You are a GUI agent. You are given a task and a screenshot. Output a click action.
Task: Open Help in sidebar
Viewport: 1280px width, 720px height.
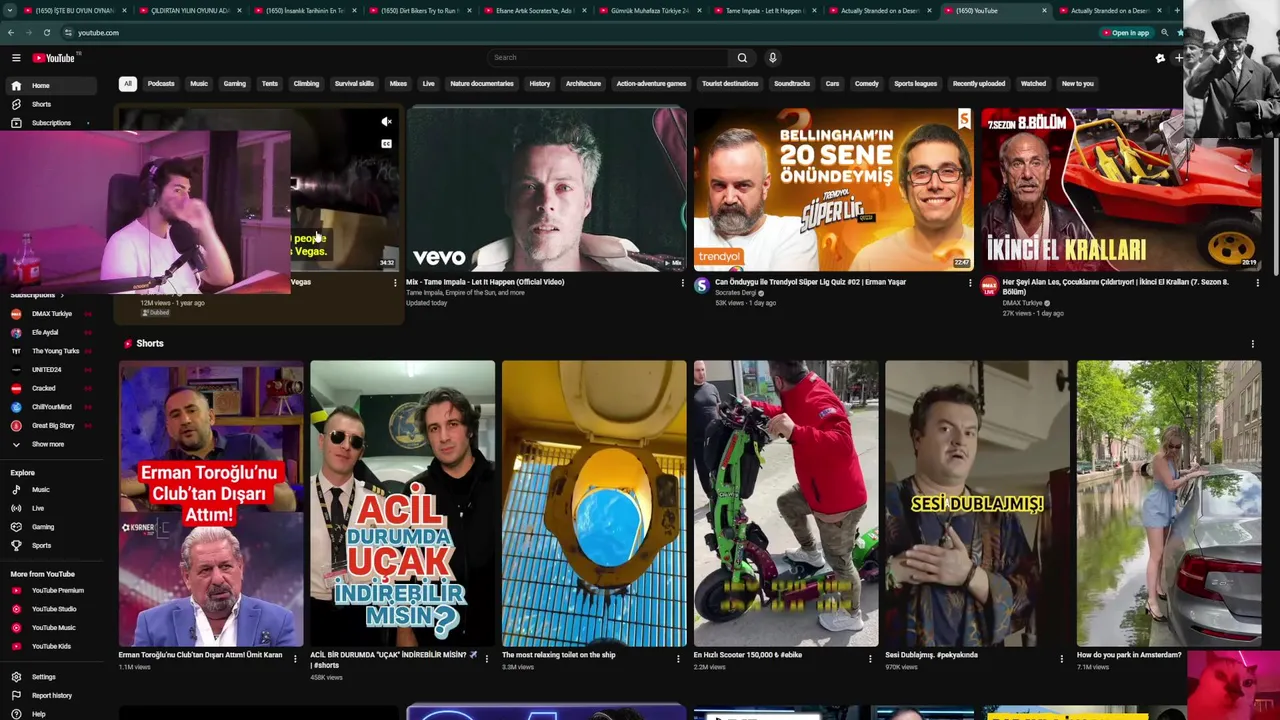pyautogui.click(x=38, y=714)
